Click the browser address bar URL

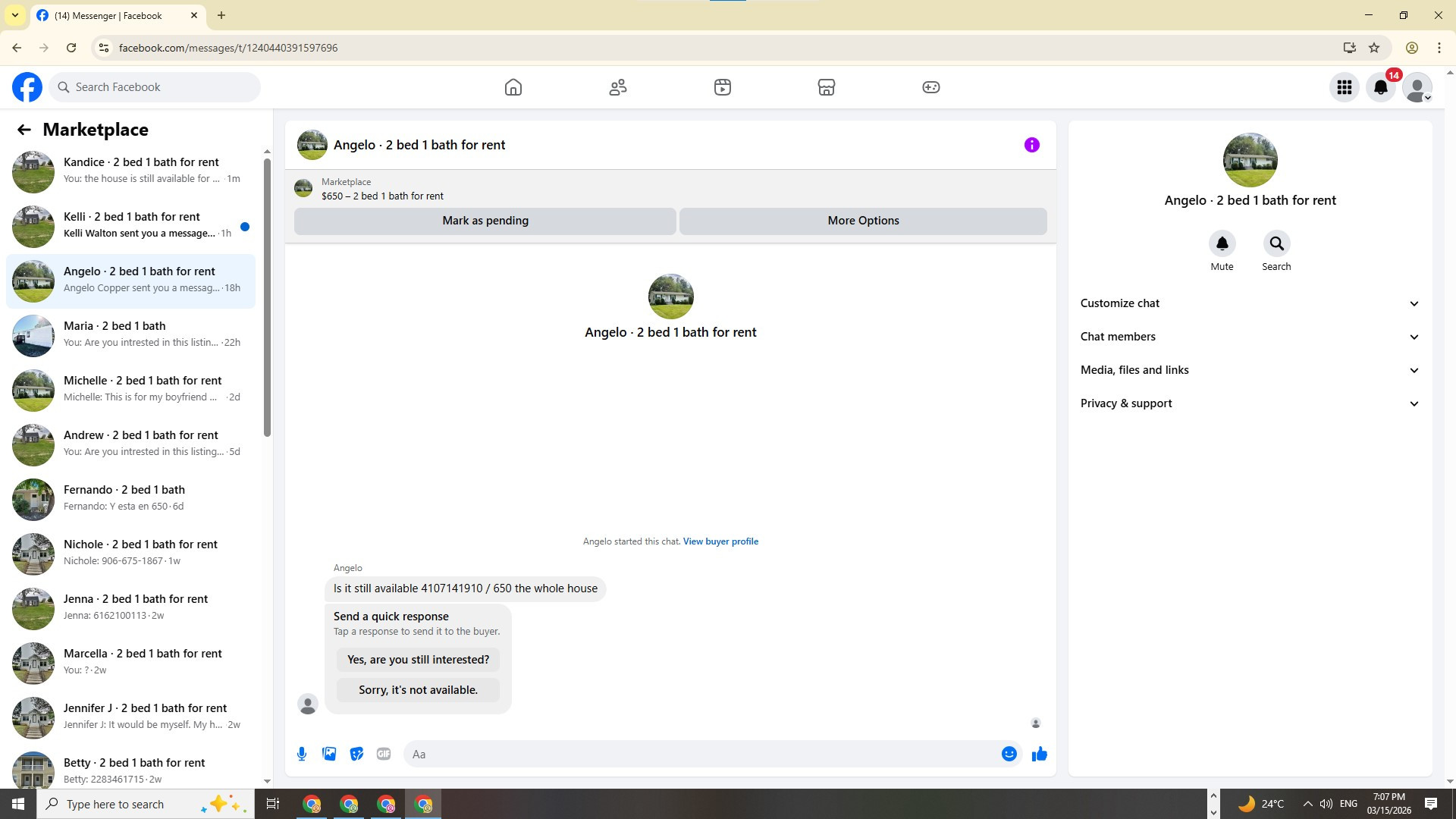tap(228, 48)
